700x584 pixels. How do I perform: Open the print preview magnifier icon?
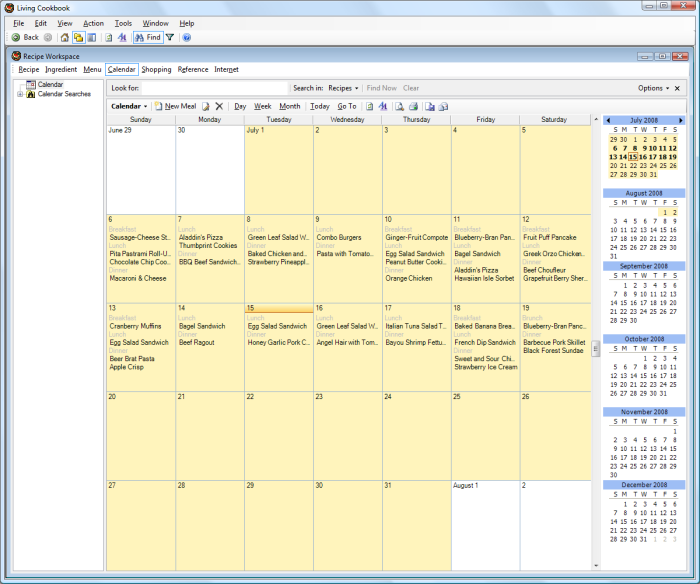pyautogui.click(x=400, y=106)
